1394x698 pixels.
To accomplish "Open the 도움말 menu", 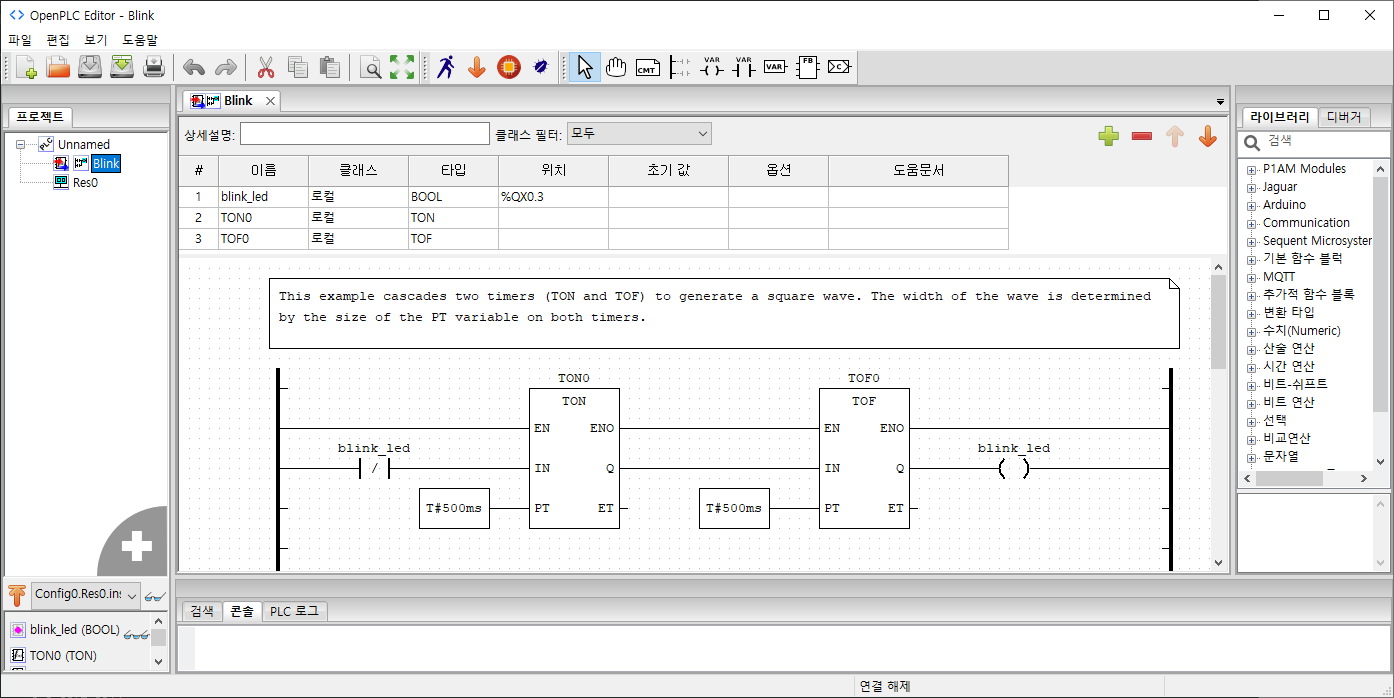I will click(x=140, y=40).
